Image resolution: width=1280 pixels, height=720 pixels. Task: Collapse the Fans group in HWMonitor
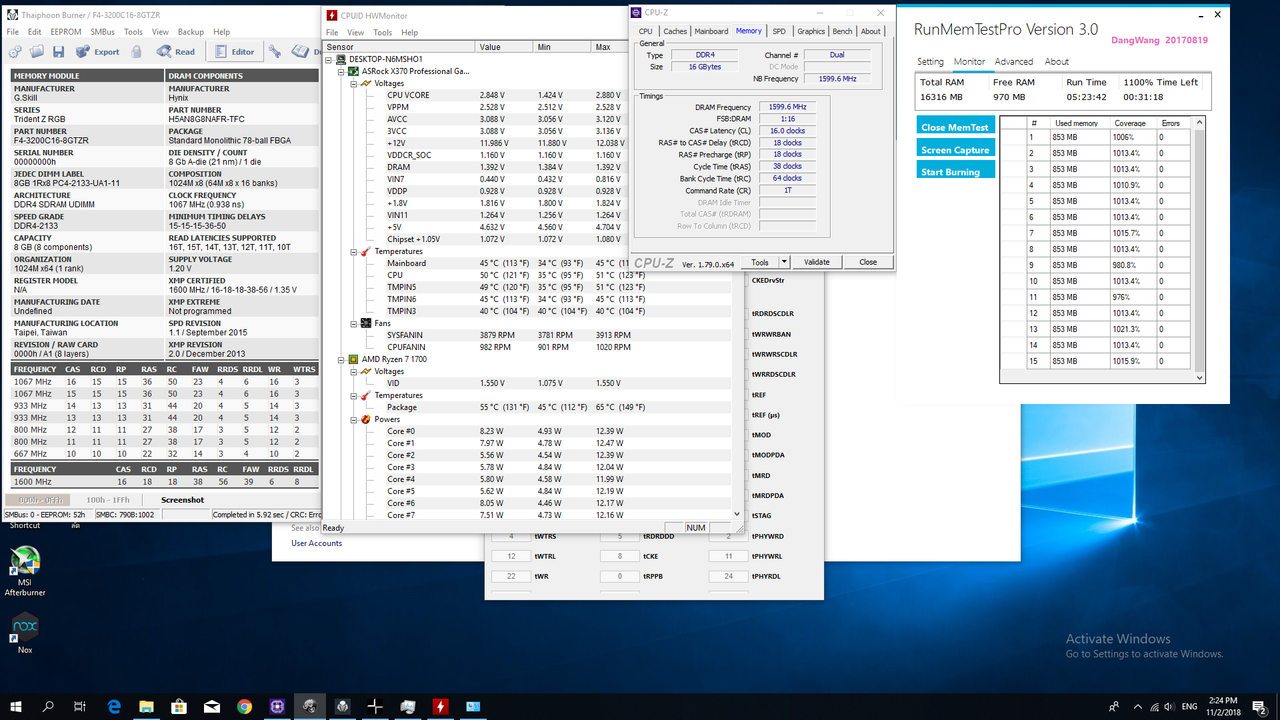[x=354, y=324]
